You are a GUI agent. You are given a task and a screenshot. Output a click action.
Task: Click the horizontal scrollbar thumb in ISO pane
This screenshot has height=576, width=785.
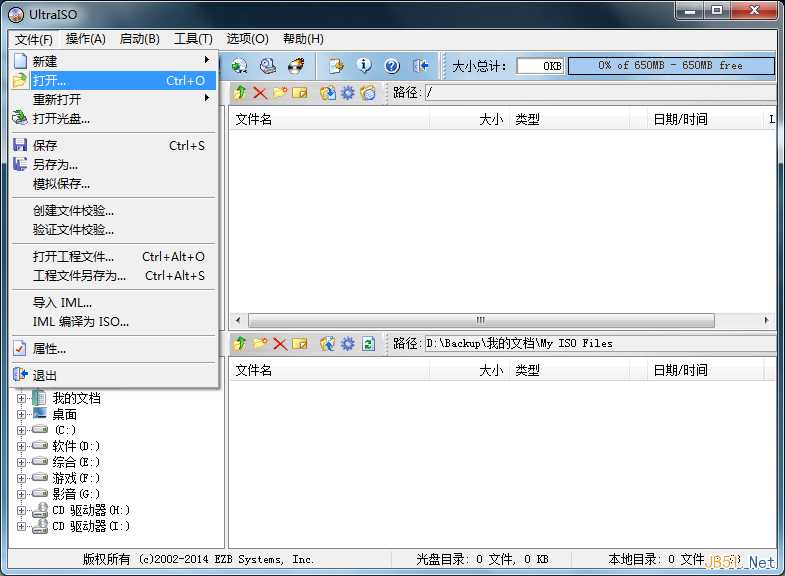point(481,320)
